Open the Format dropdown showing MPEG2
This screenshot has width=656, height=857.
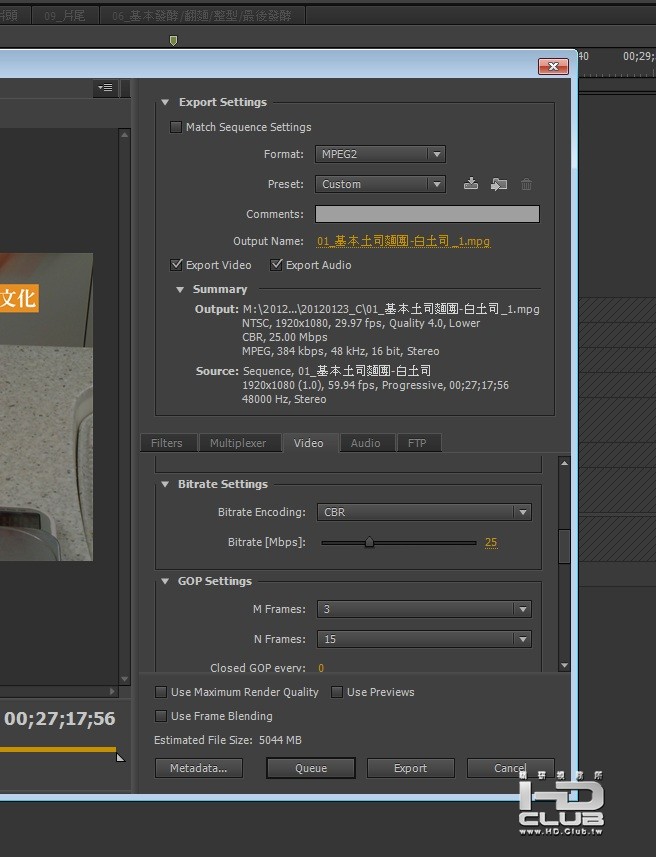379,154
